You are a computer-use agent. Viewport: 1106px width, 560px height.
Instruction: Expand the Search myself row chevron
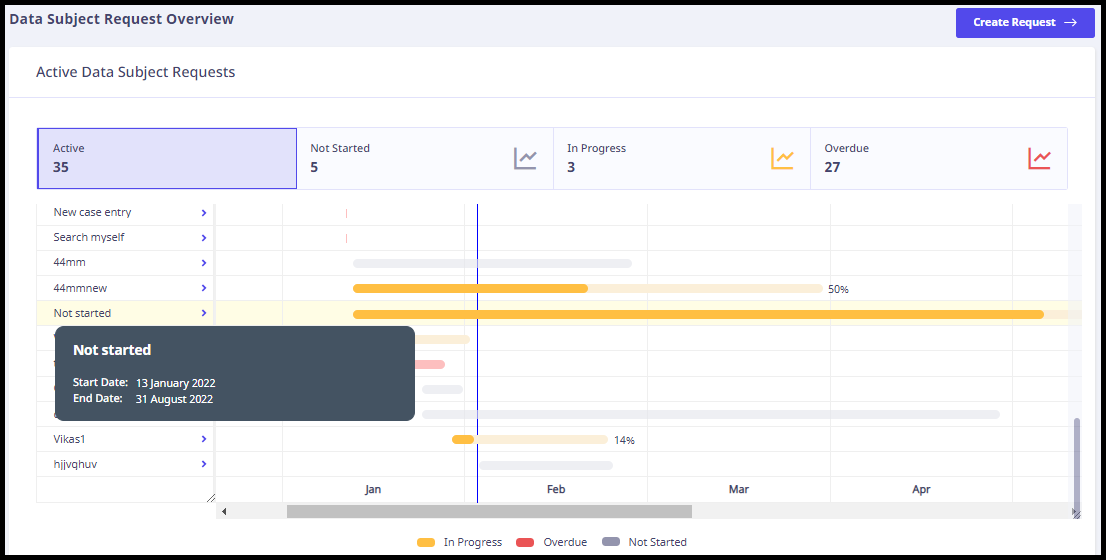coord(204,238)
